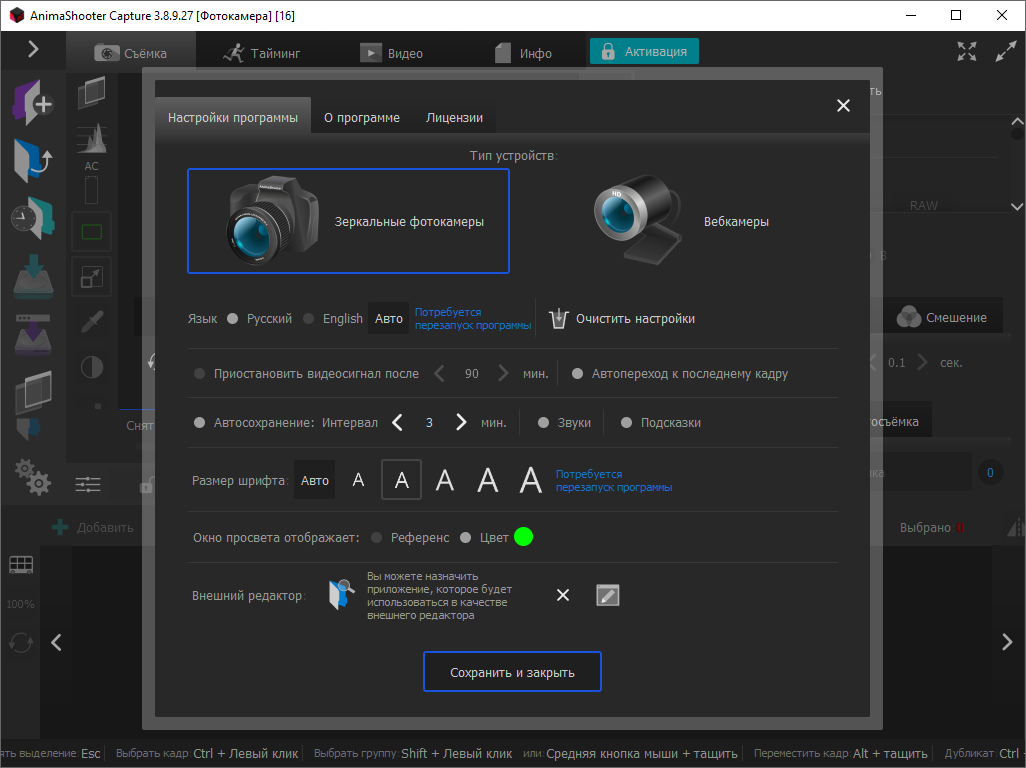Toggle the grid view icon
Screen dimensions: 1026x768
click(x=21, y=565)
